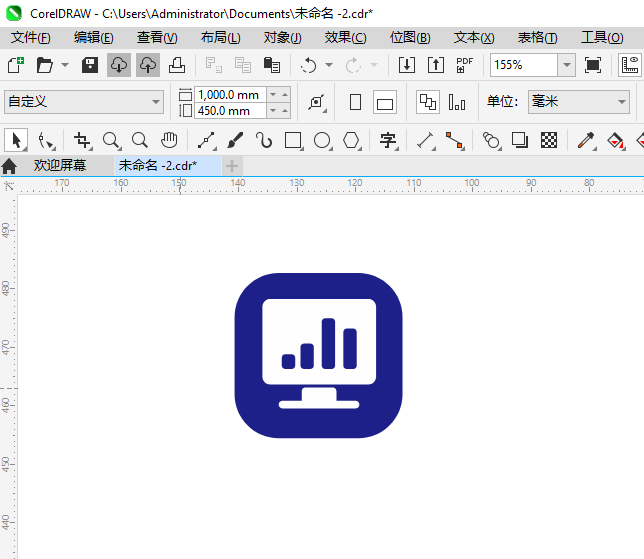This screenshot has height=559, width=644.
Task: Click the page height 450.0 mm field
Action: point(230,111)
